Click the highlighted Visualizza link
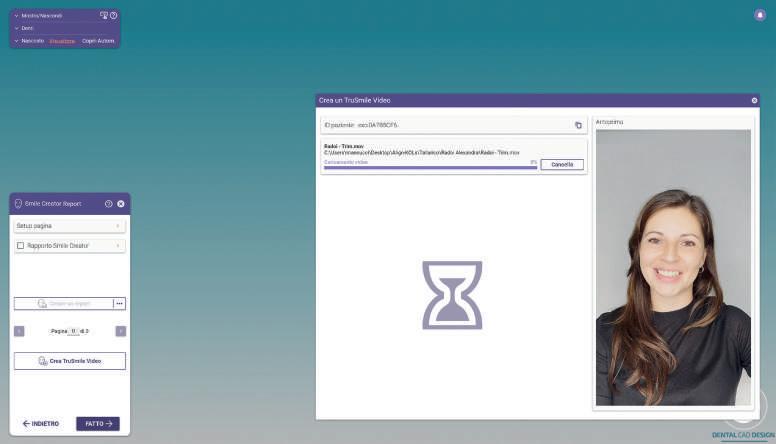776x444 pixels. click(x=62, y=41)
